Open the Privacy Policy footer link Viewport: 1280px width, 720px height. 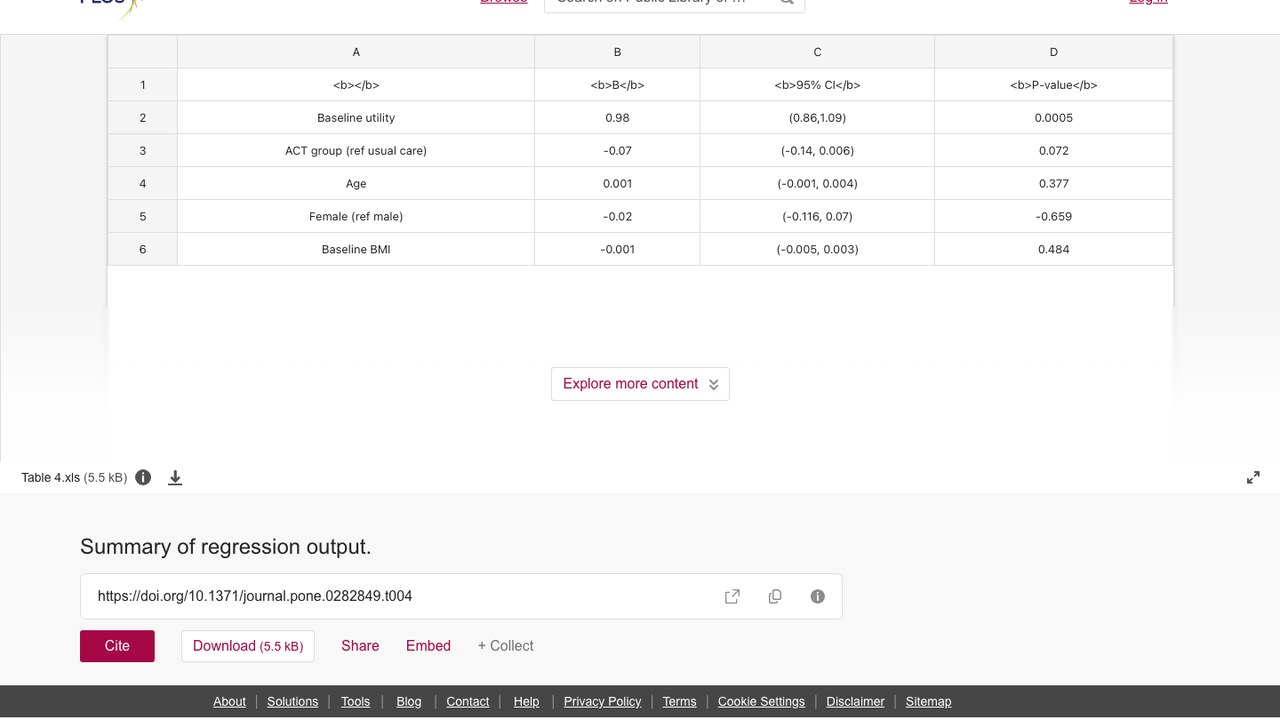pyautogui.click(x=602, y=702)
